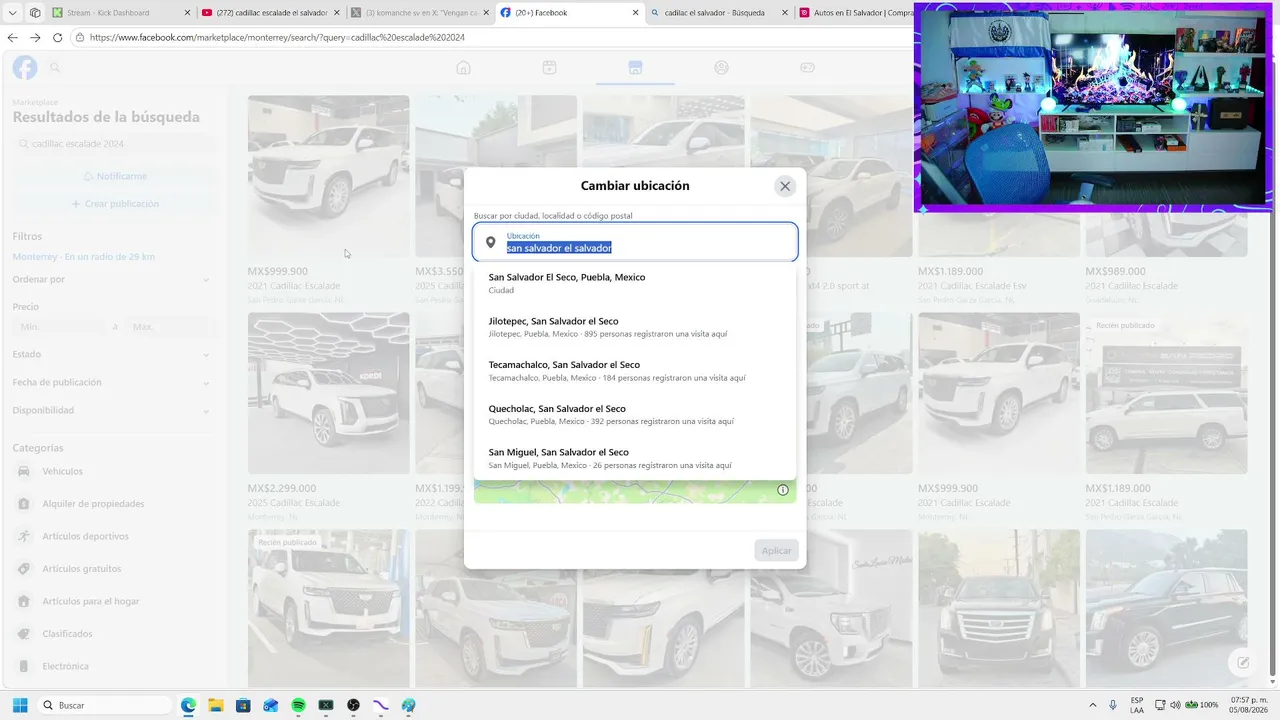Open Spotify from the taskbar
The height and width of the screenshot is (720, 1280).
(298, 705)
